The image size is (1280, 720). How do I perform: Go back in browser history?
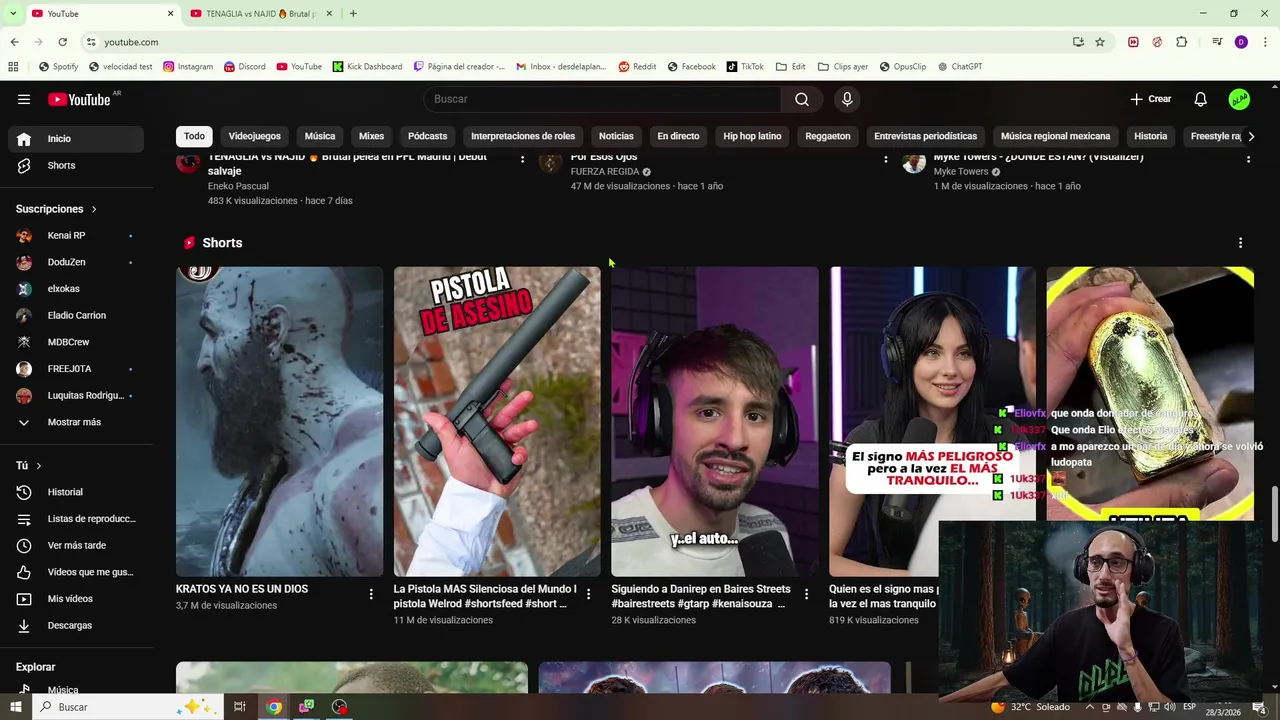tap(14, 42)
